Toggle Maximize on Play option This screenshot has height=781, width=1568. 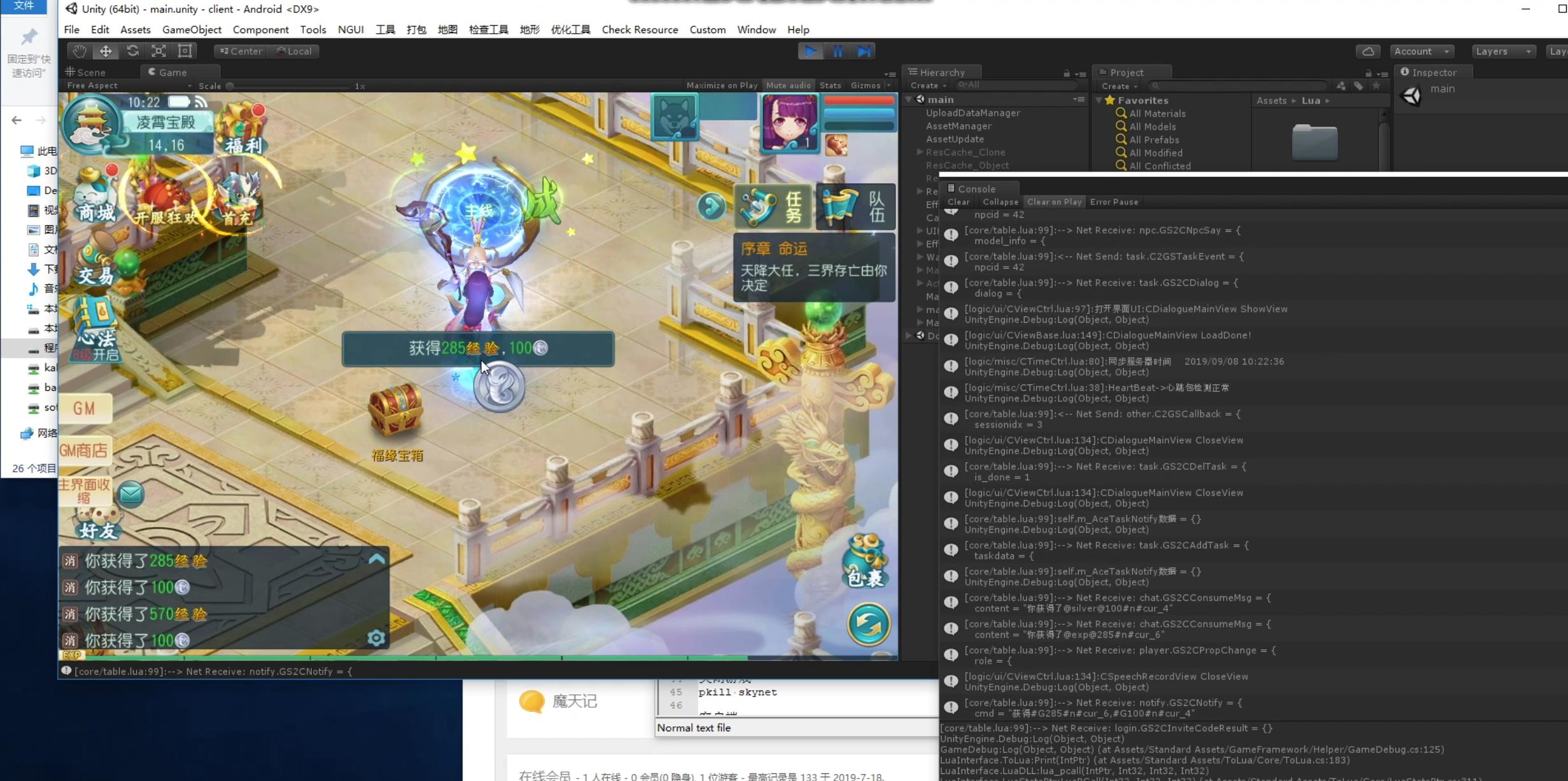click(x=722, y=85)
